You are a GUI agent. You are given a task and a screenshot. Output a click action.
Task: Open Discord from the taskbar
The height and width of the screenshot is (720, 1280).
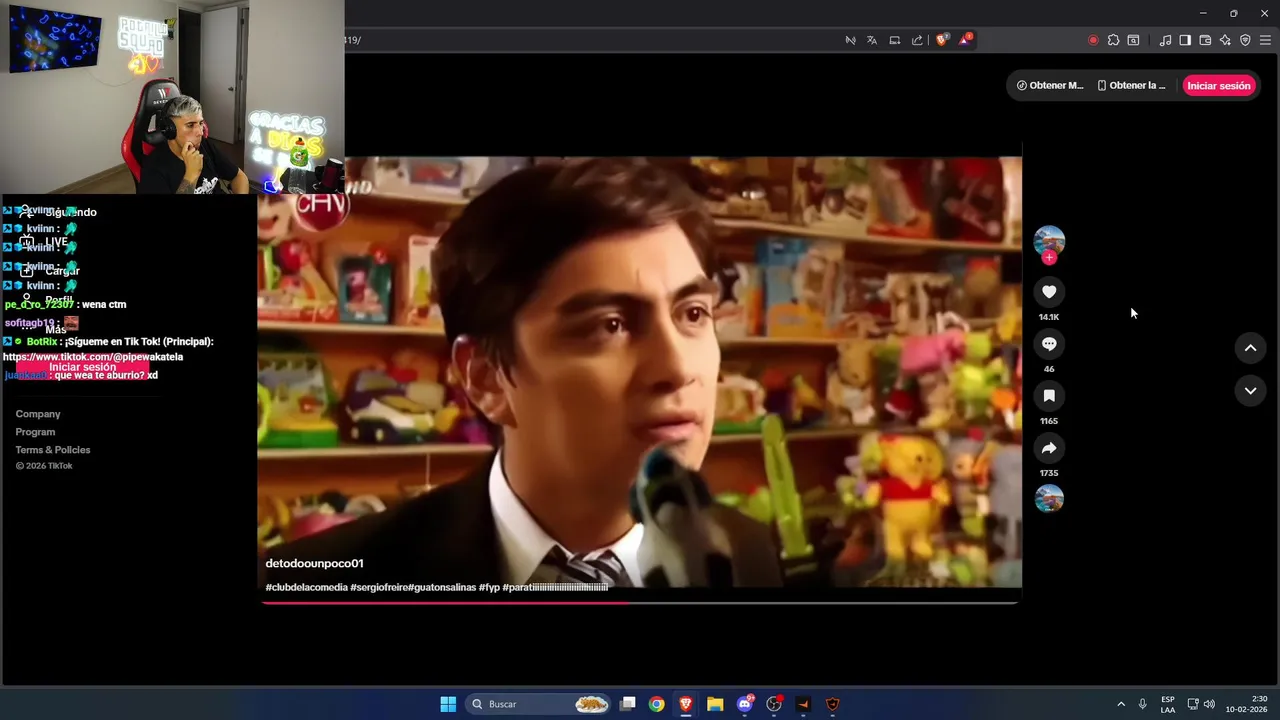click(x=745, y=704)
